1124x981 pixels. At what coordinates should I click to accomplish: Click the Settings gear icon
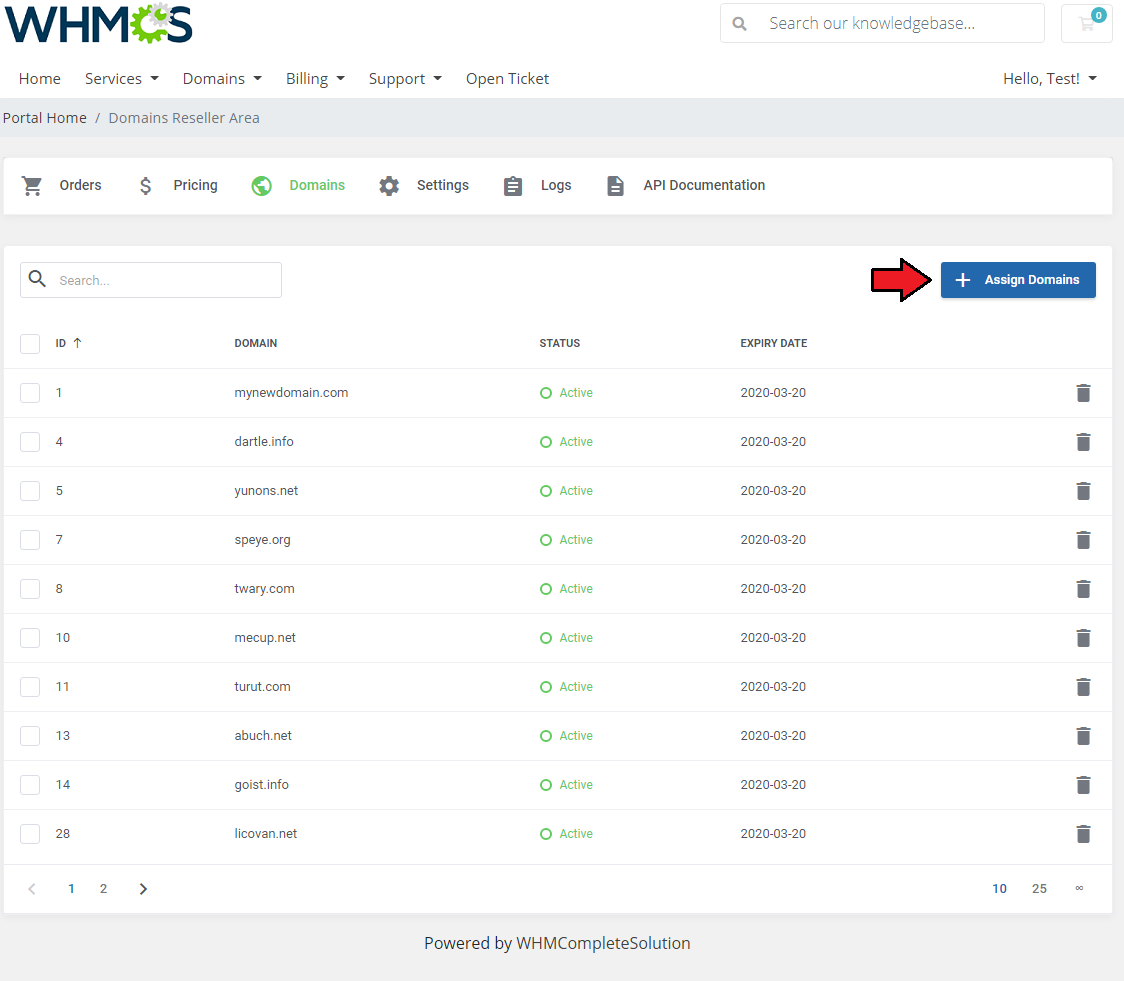coord(389,186)
